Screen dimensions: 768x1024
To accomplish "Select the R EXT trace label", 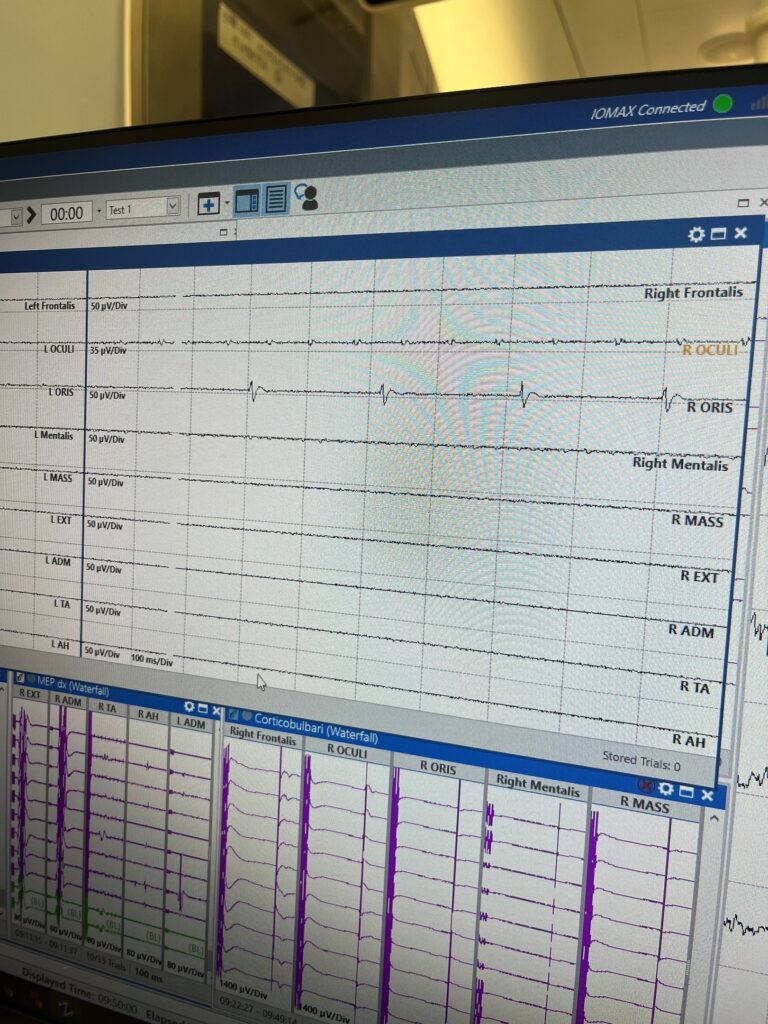I will tap(699, 576).
